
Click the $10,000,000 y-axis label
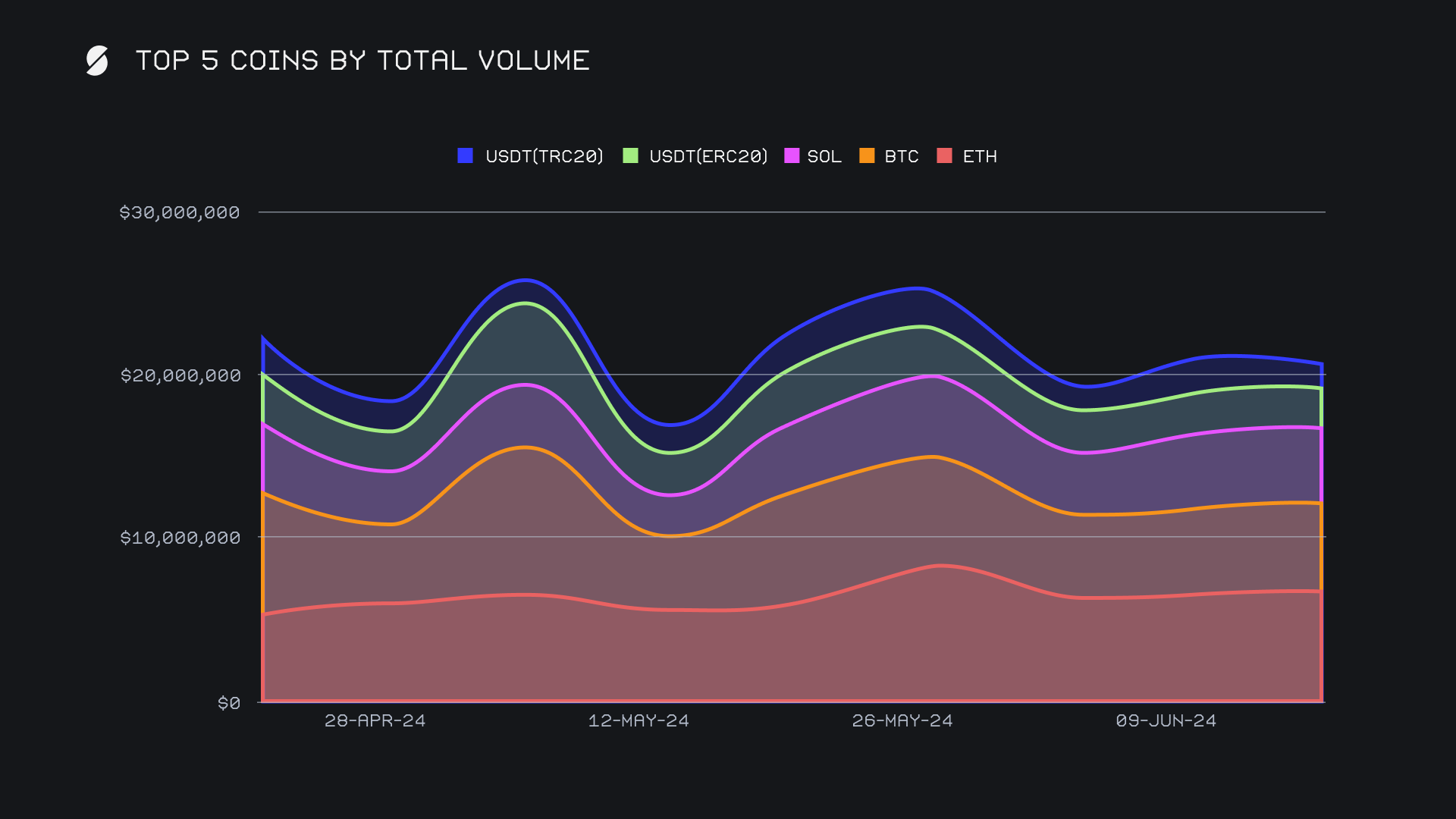coord(180,538)
